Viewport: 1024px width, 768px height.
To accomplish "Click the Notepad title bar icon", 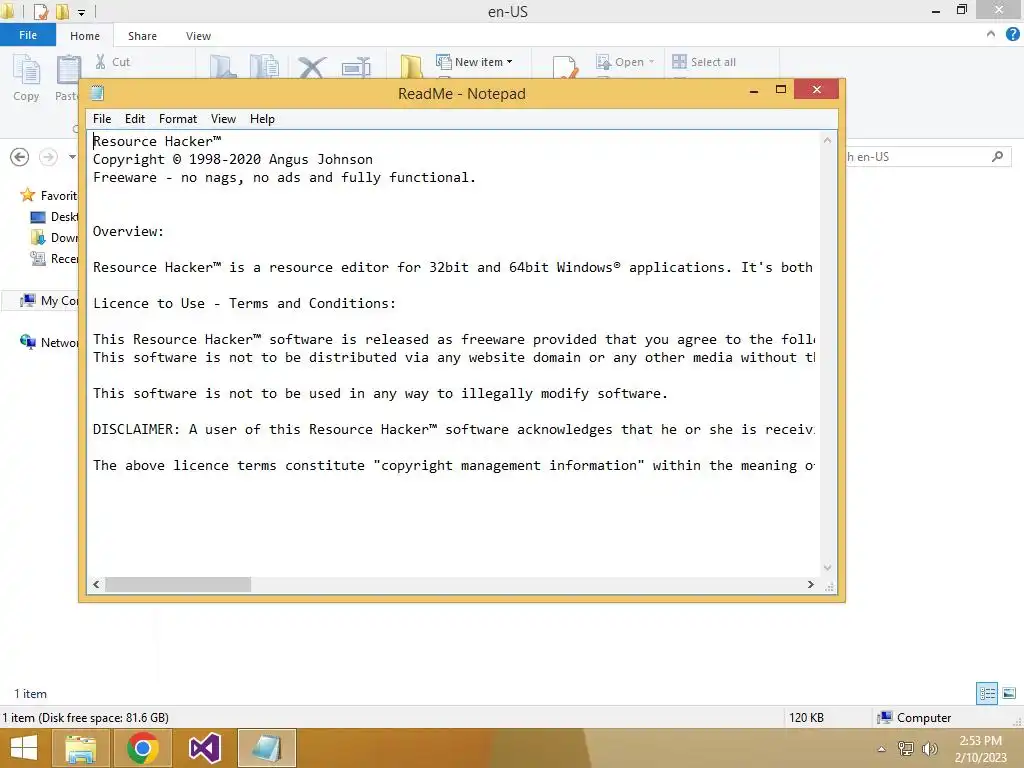I will (x=97, y=93).
